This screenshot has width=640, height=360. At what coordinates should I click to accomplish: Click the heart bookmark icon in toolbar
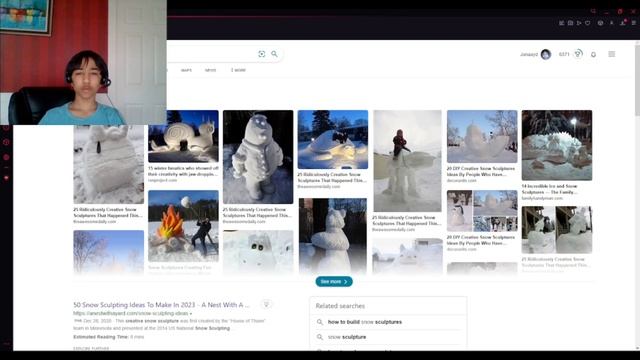[588, 23]
